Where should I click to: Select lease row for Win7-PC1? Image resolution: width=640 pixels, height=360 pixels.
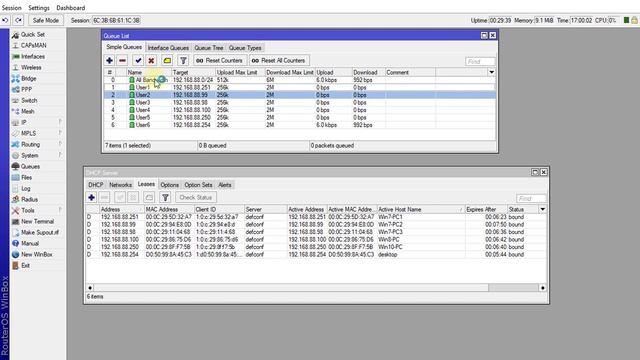[316, 217]
